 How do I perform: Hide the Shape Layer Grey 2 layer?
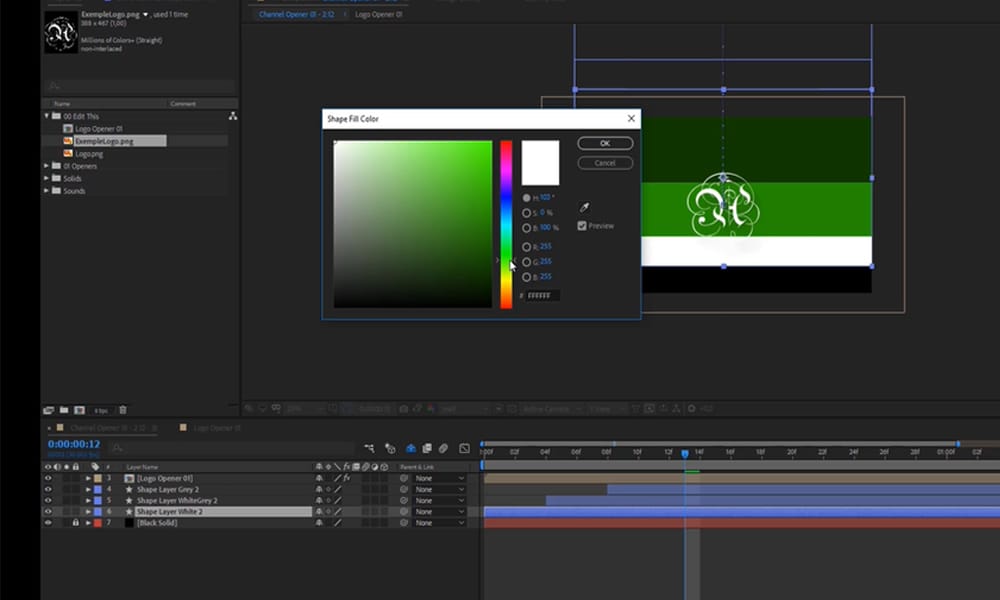pos(47,490)
